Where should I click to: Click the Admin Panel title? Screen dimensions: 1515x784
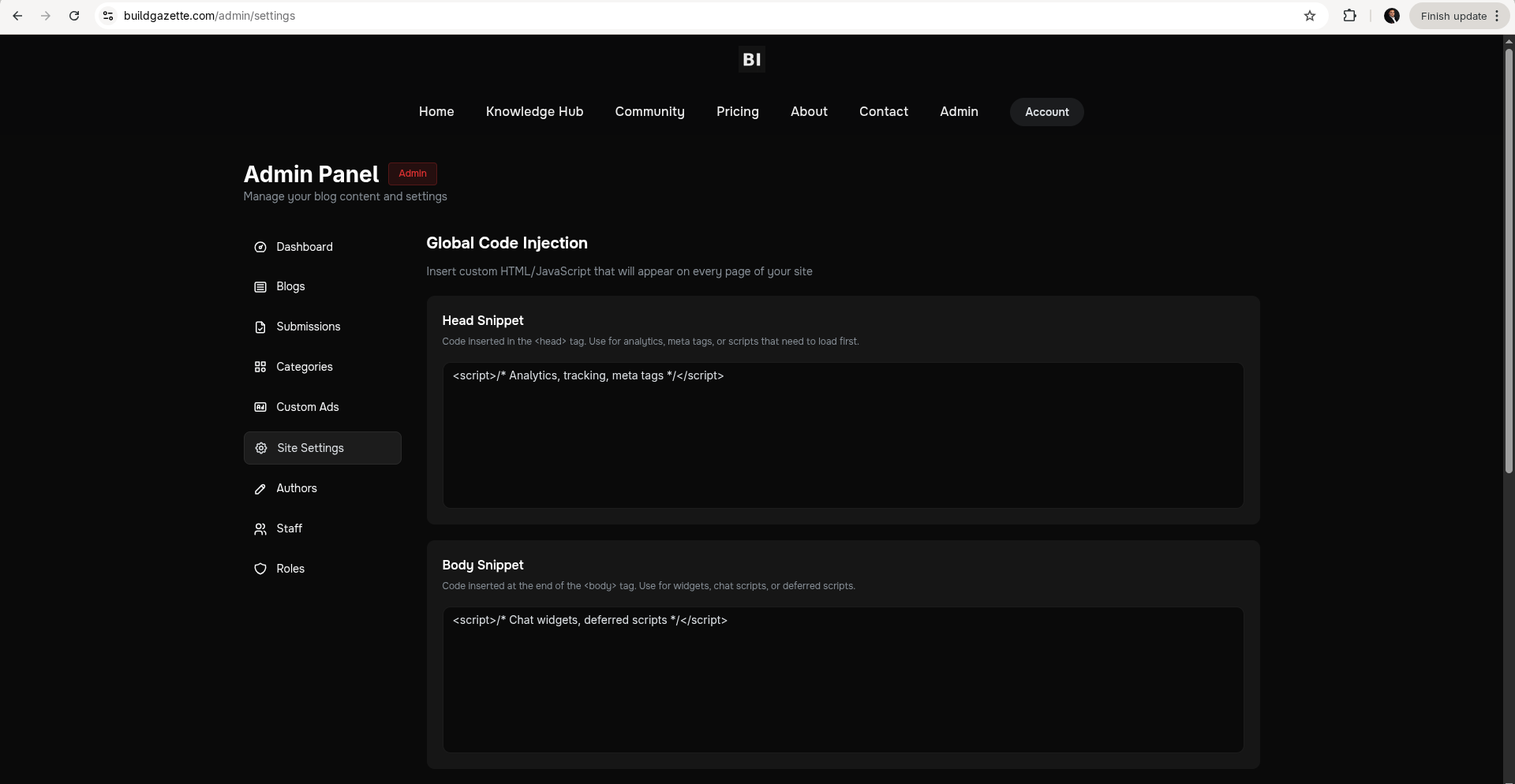point(311,174)
